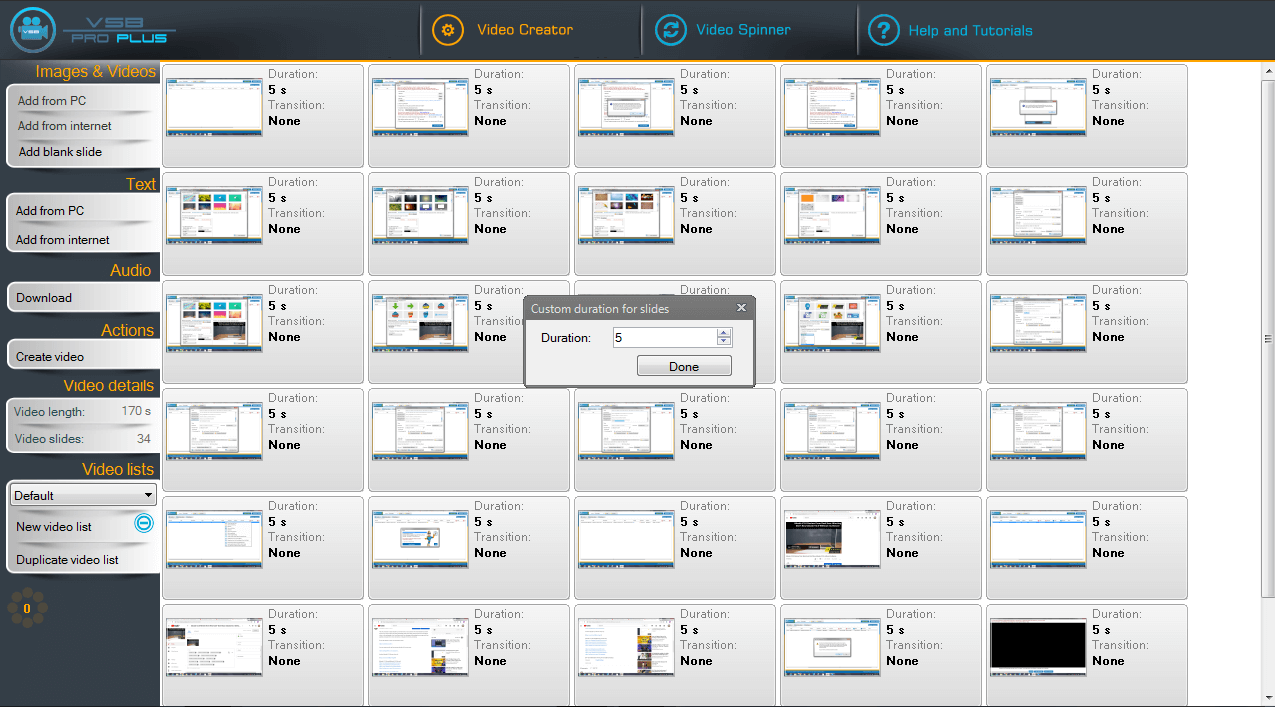This screenshot has height=707, width=1275.
Task: Decrease the duration with the down arrow
Action: (724, 342)
